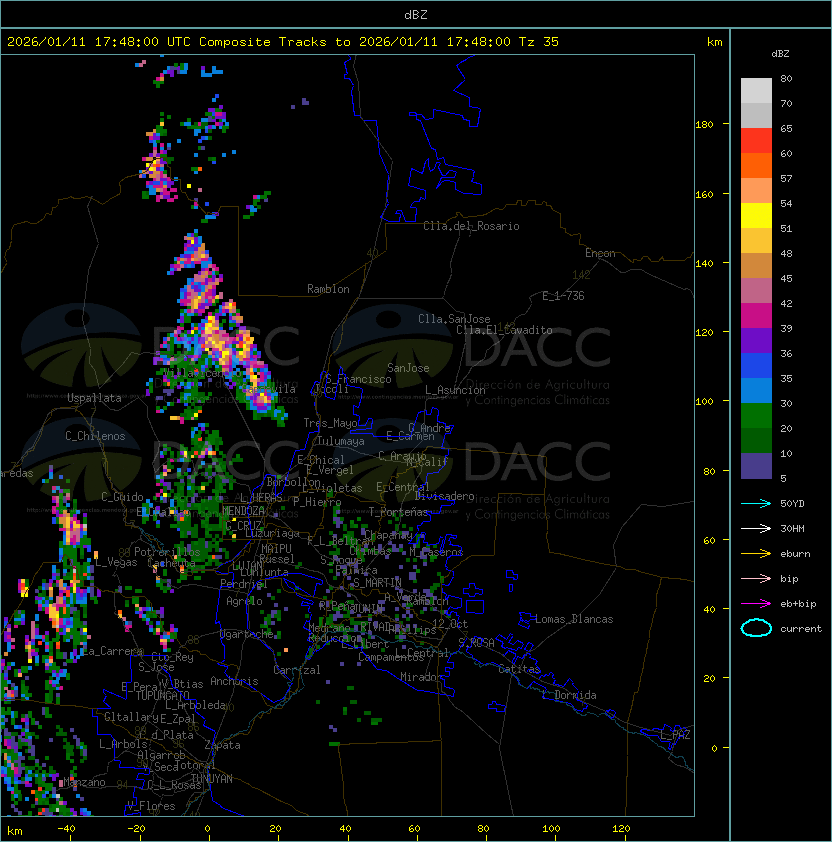Viewport: 832px width, 842px height.
Task: Click the 'eb+bip' legend label
Action: 798,604
